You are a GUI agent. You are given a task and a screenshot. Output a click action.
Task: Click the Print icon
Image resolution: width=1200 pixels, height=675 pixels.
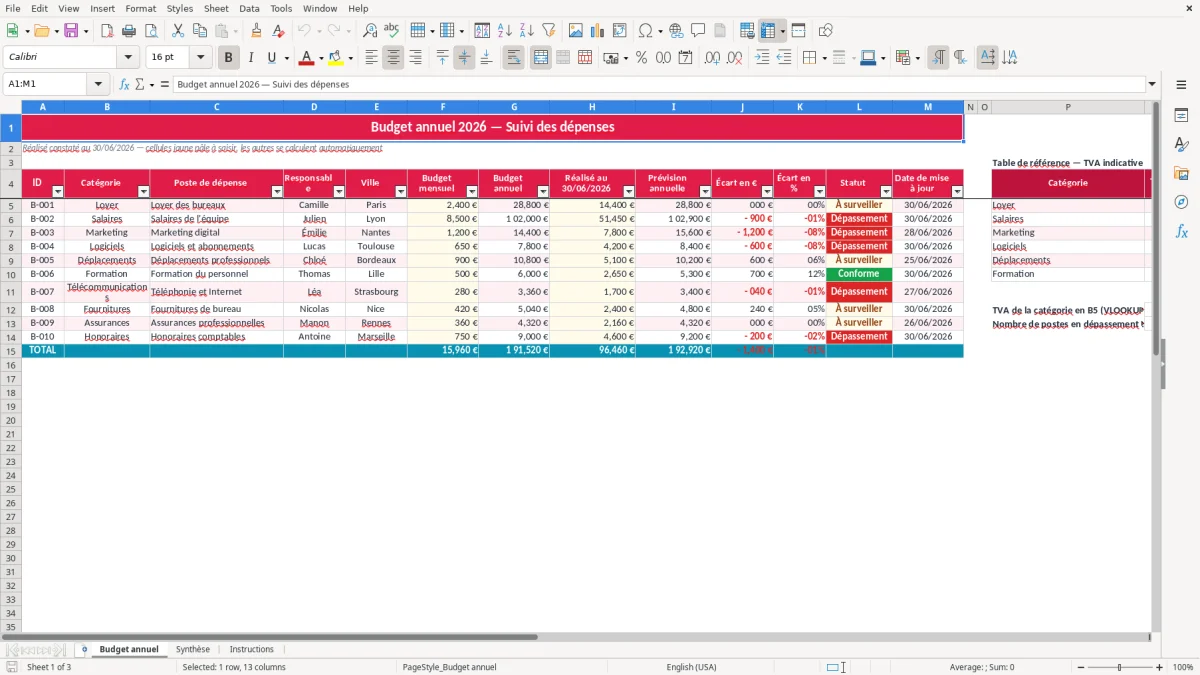click(x=129, y=31)
